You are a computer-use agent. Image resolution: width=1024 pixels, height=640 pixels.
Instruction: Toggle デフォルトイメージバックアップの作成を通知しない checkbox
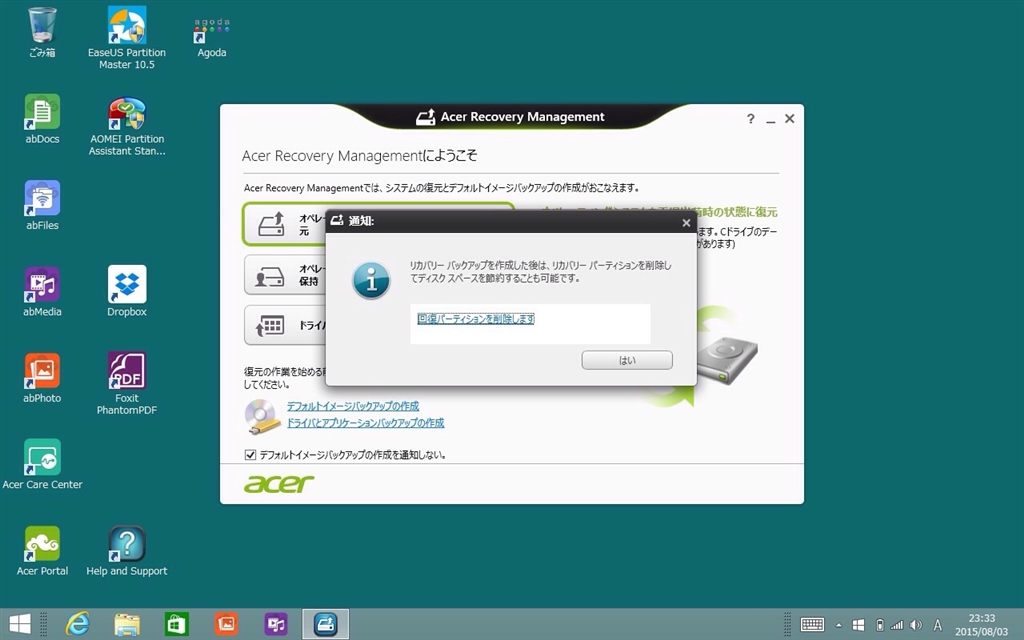click(x=250, y=455)
